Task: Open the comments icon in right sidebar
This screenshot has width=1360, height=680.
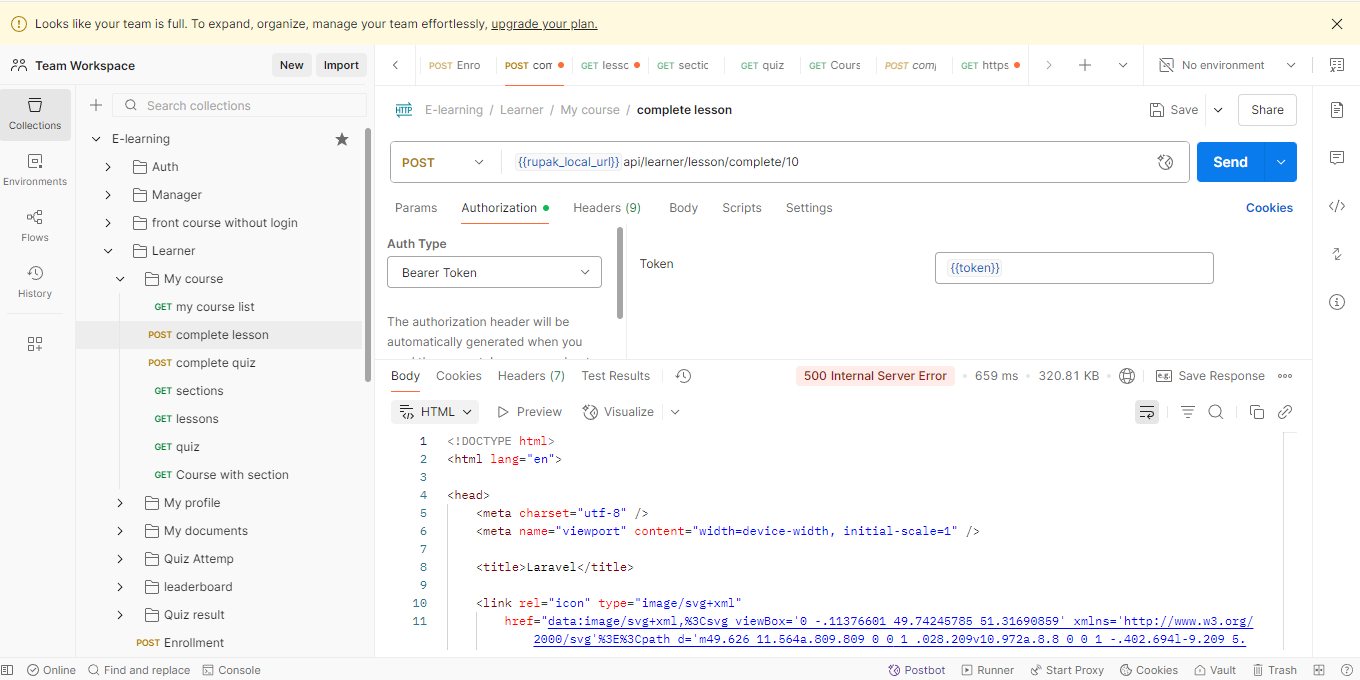Action: 1337,158
